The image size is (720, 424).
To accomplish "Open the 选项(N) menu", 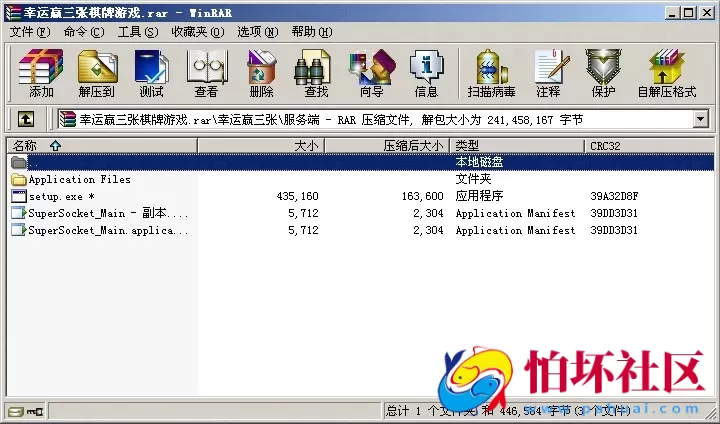I will pyautogui.click(x=258, y=32).
